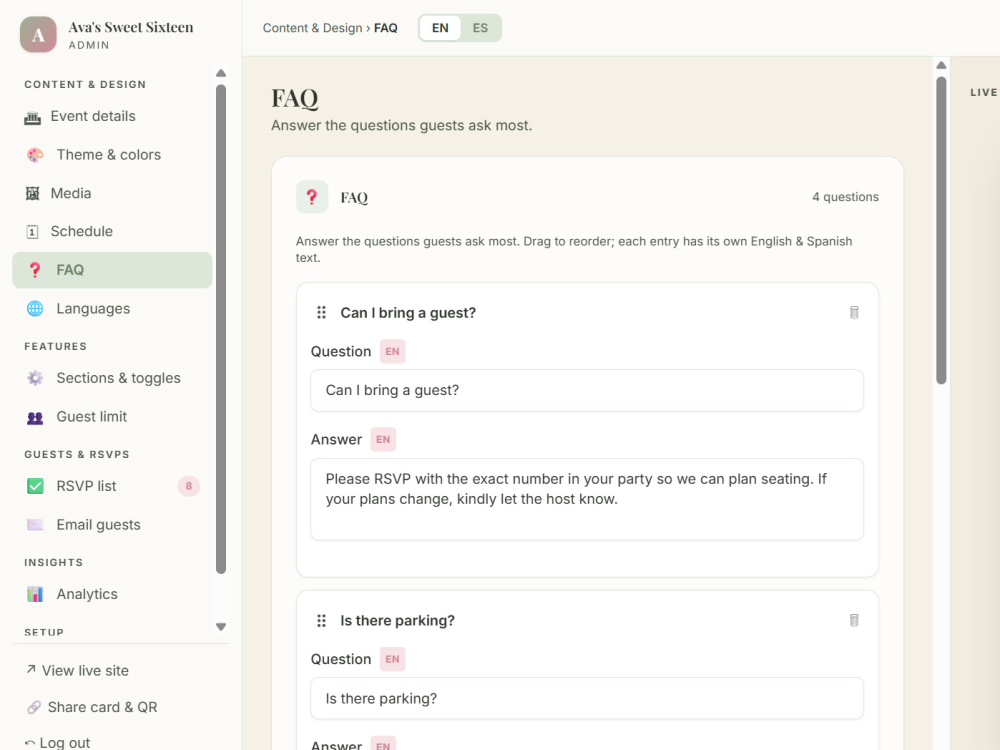Click the 'Can I bring a guest?' card title
1000x750 pixels.
pos(408,312)
